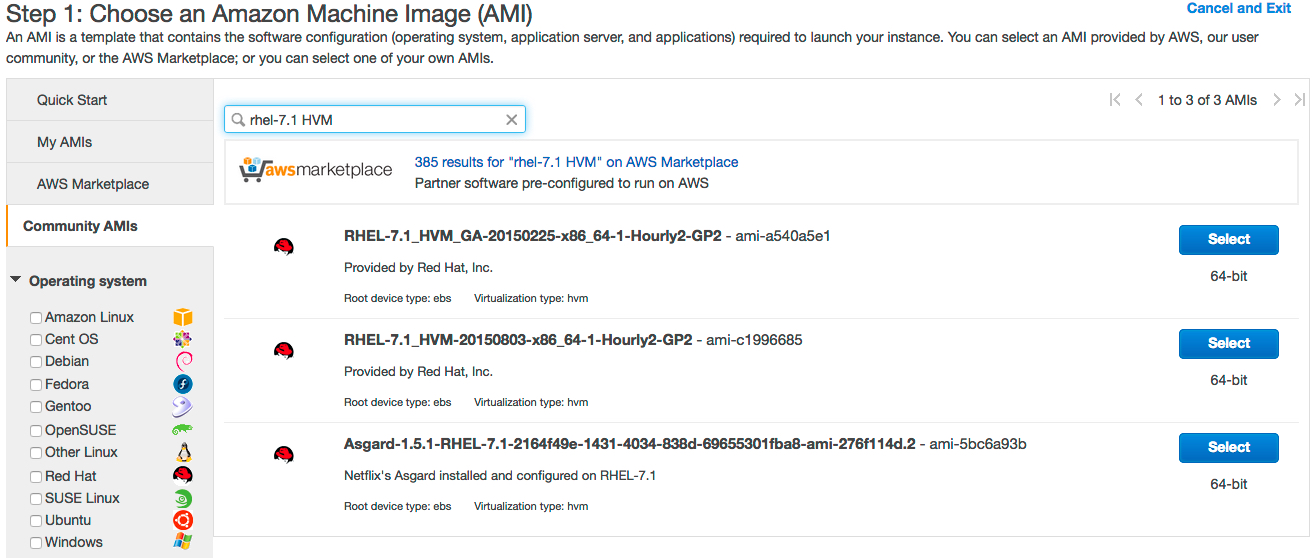Click the Ubuntu logo icon
Viewport: 1316px width, 558px height.
(x=182, y=520)
